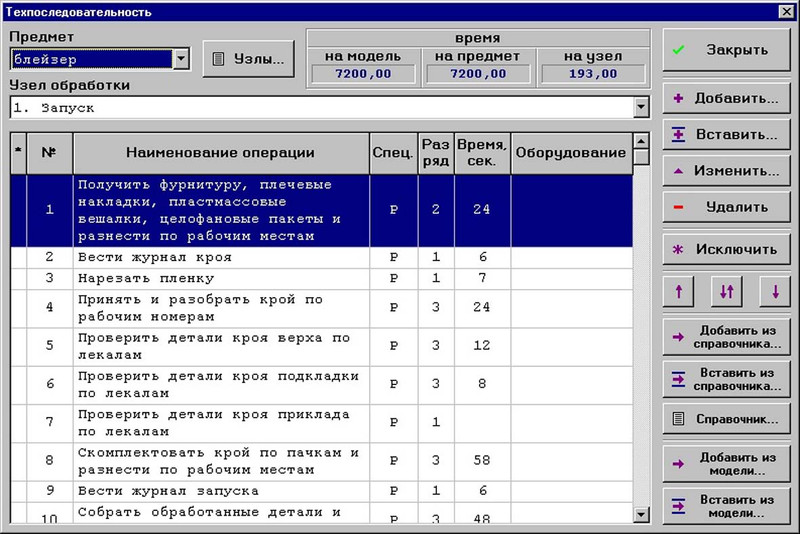Click the swap up-down arrows icon

[727, 292]
